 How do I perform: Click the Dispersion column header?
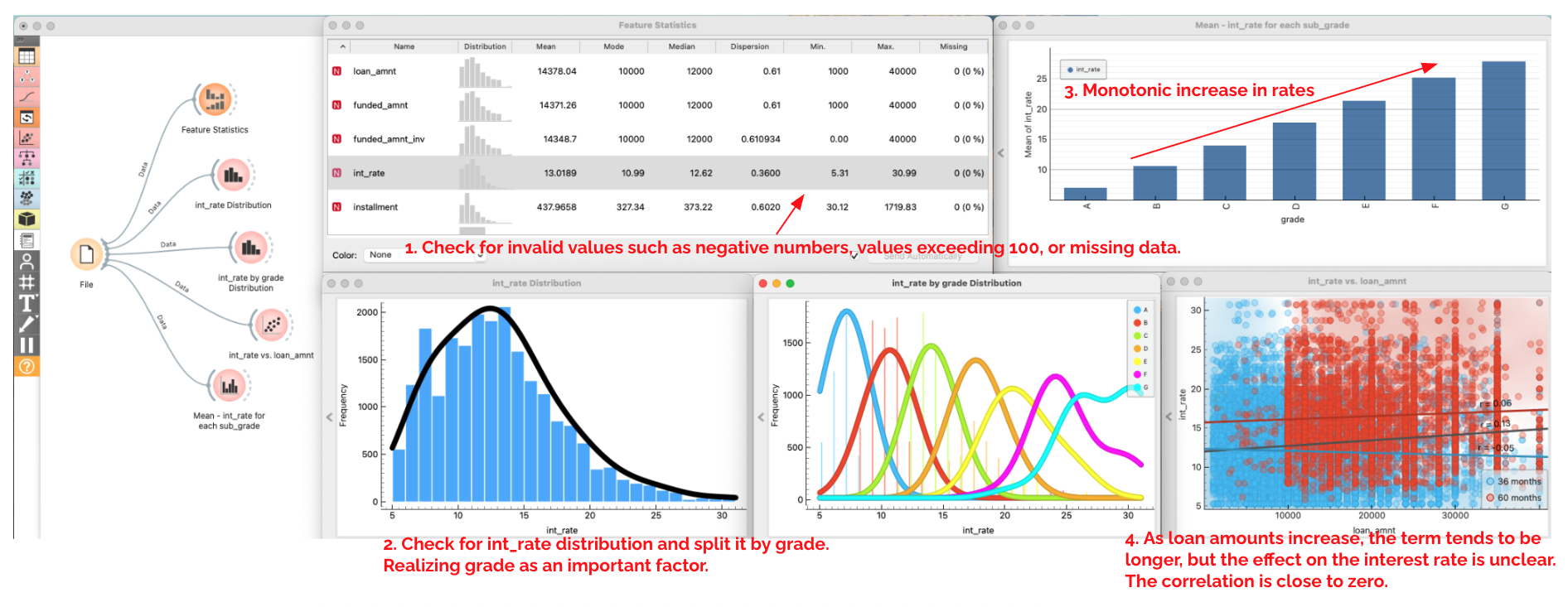click(749, 46)
